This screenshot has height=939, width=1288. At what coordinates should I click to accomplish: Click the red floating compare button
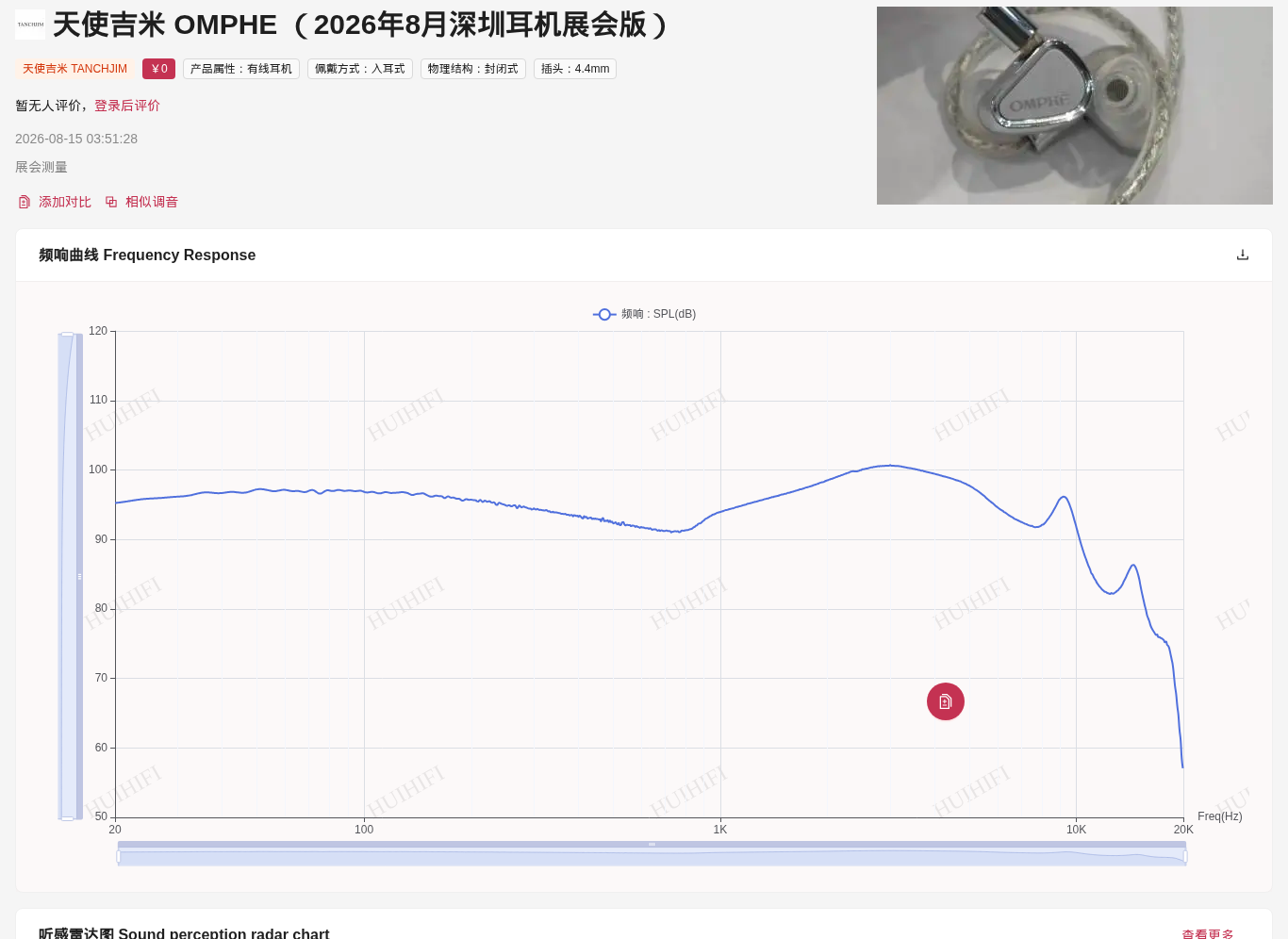click(x=946, y=701)
